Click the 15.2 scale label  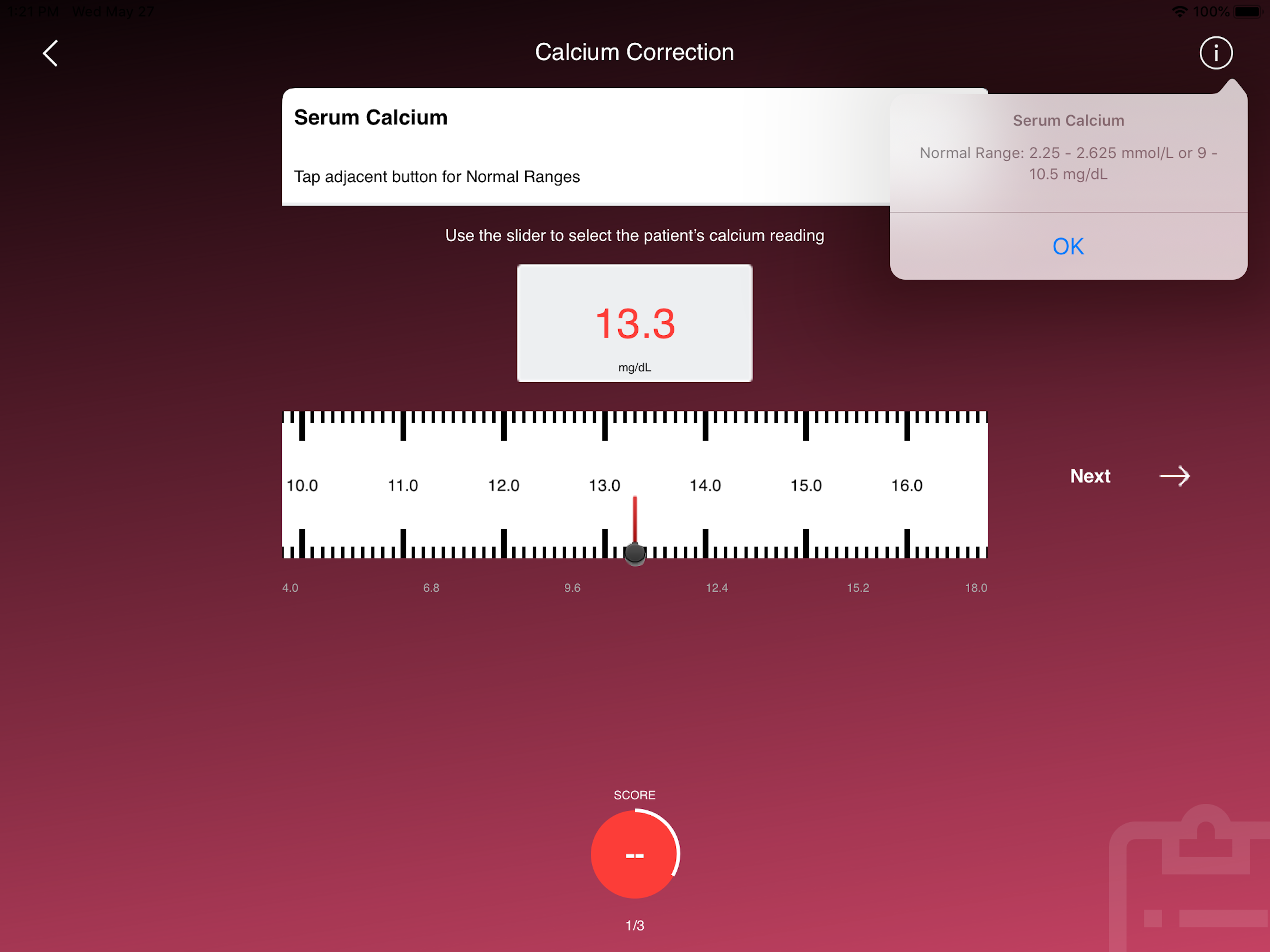click(858, 588)
